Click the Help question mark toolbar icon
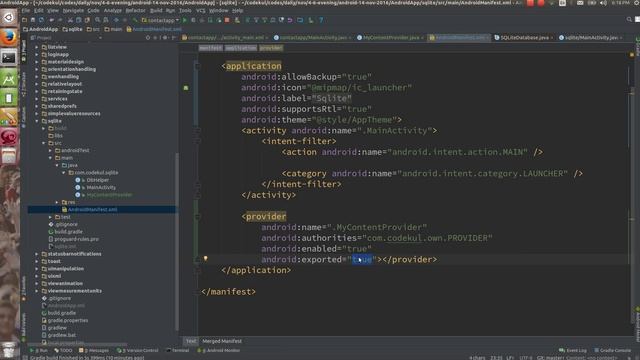The height and width of the screenshot is (360, 640). click(321, 20)
